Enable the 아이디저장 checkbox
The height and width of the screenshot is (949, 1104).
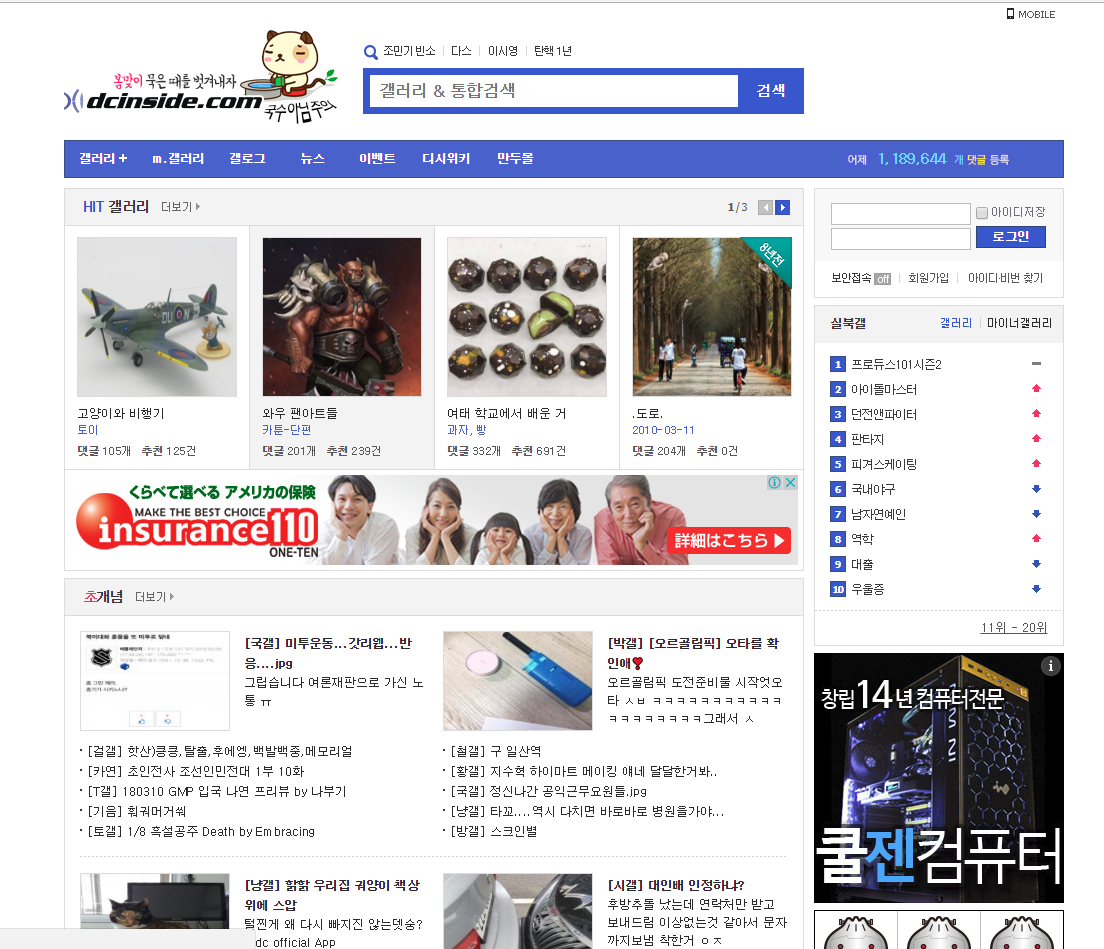(982, 213)
